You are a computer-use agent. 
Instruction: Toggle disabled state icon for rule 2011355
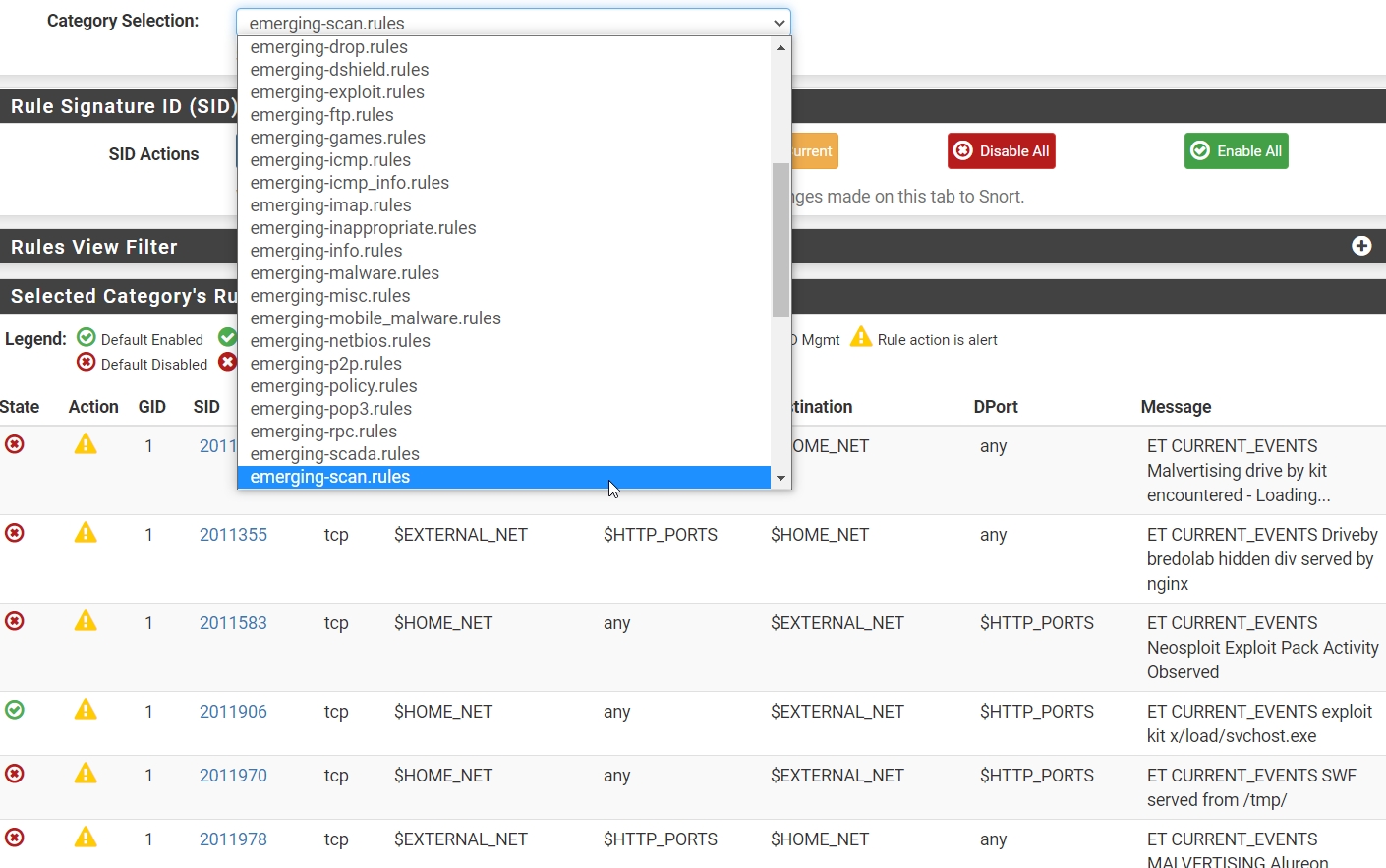15,533
